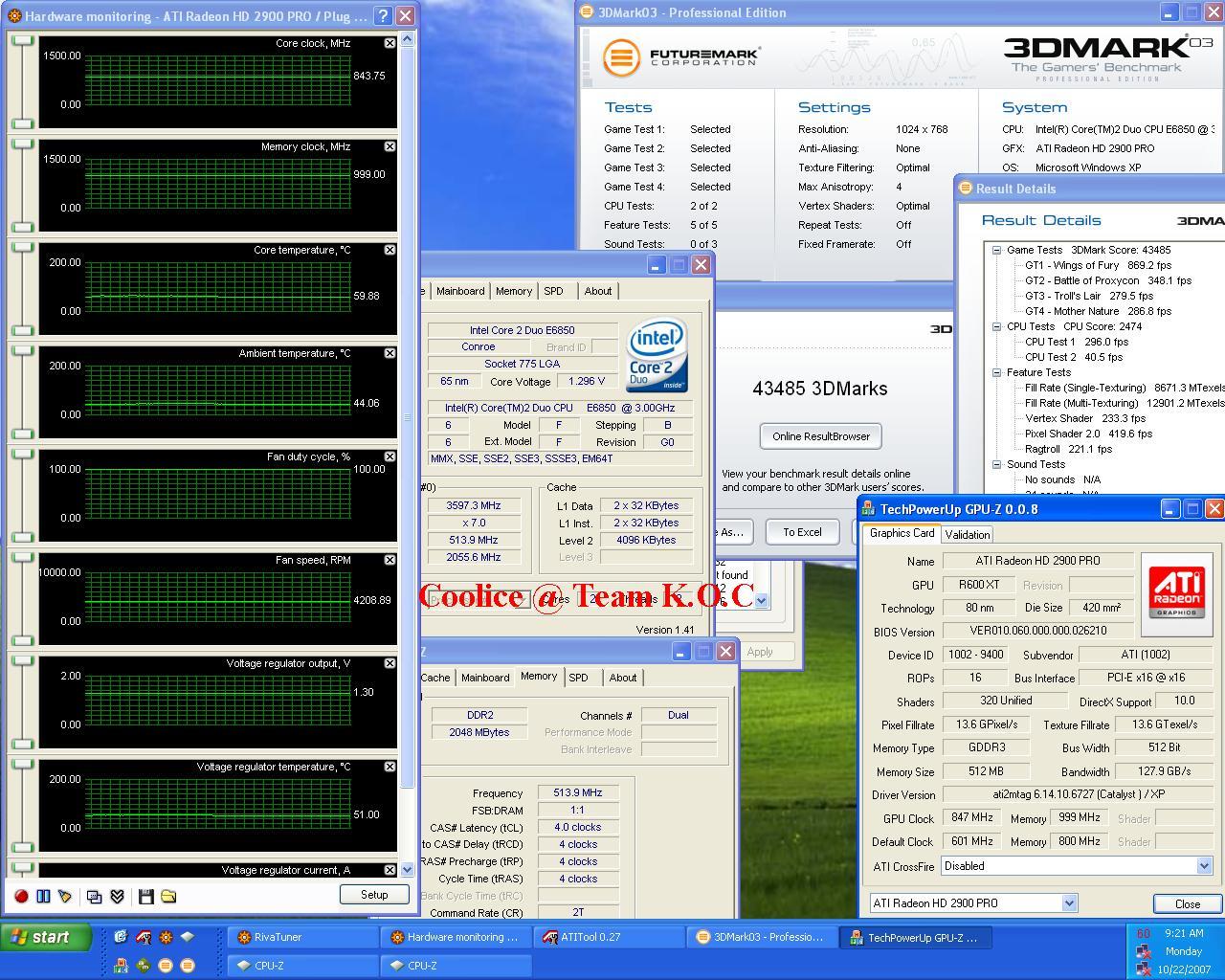Close the Voltage regulator temperature graph panel
This screenshot has height=980, width=1225.
coord(390,767)
